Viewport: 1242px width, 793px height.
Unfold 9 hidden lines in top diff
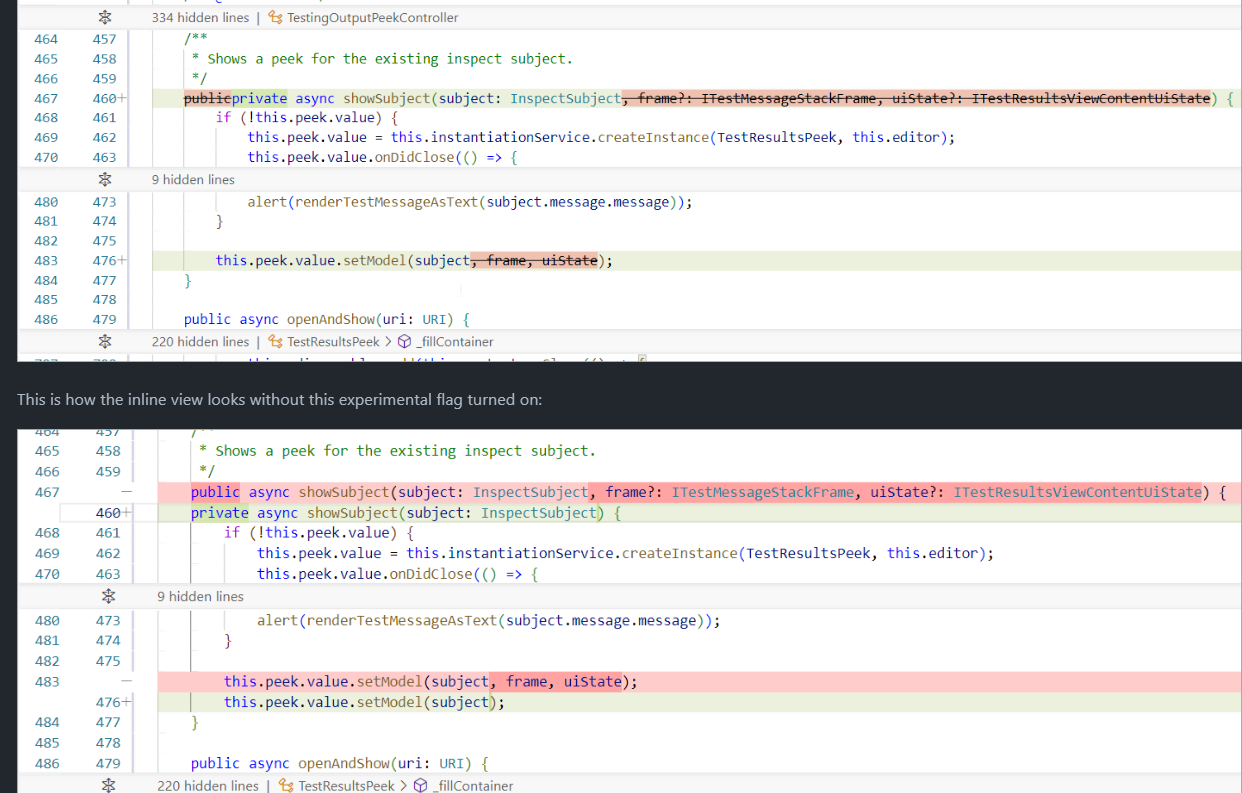[x=104, y=180]
